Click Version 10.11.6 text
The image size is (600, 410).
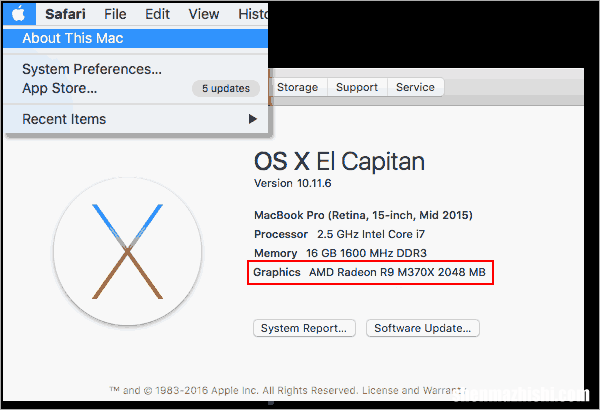click(x=293, y=183)
